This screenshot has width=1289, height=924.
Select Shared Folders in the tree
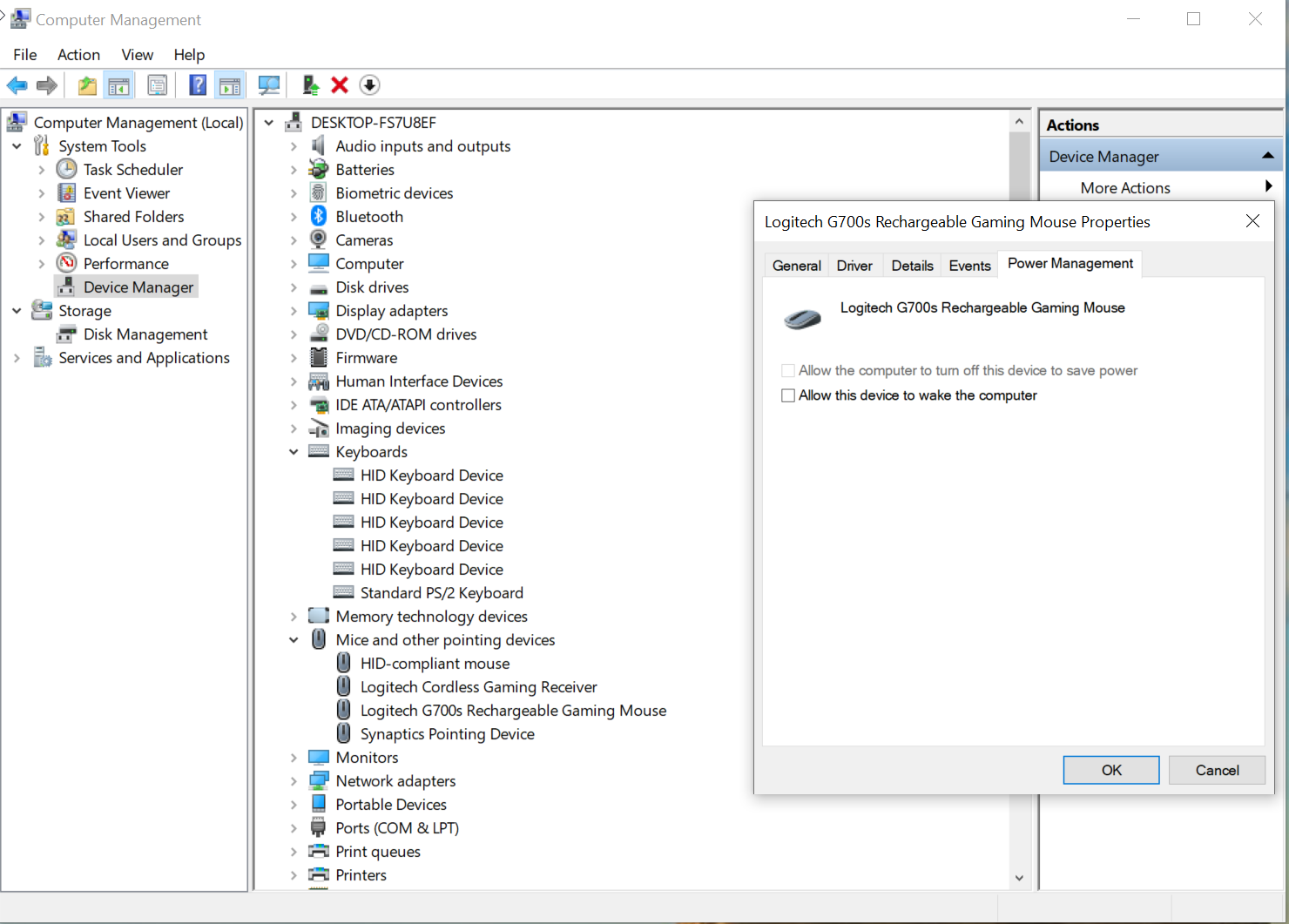pos(134,216)
